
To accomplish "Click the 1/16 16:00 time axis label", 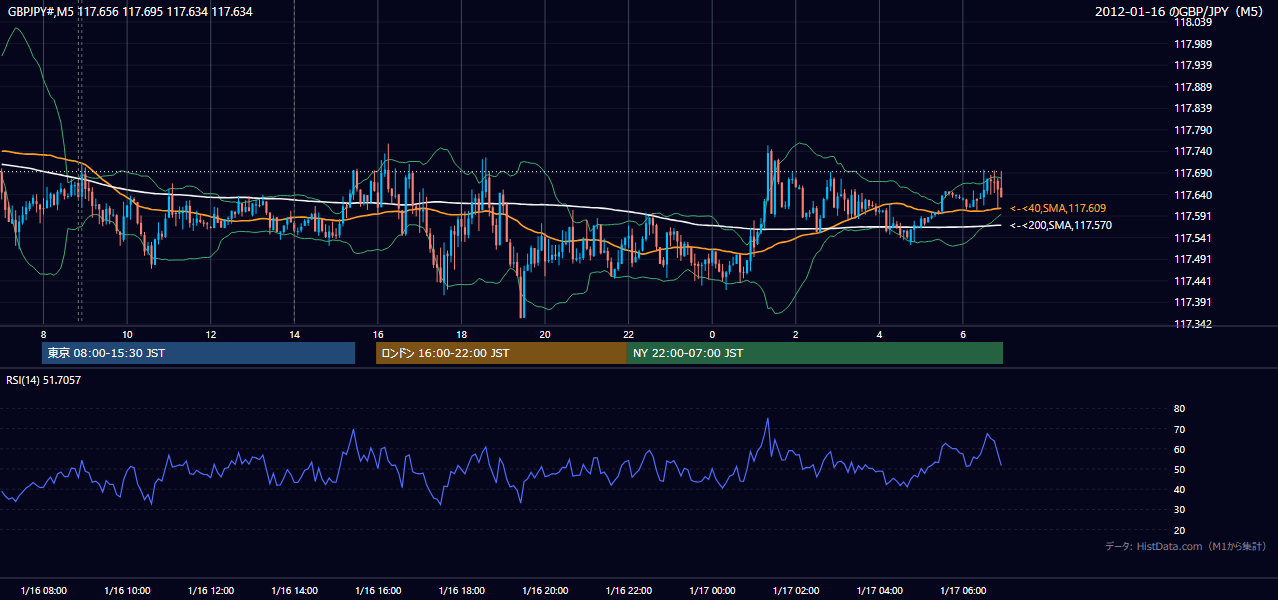I will (x=378, y=591).
